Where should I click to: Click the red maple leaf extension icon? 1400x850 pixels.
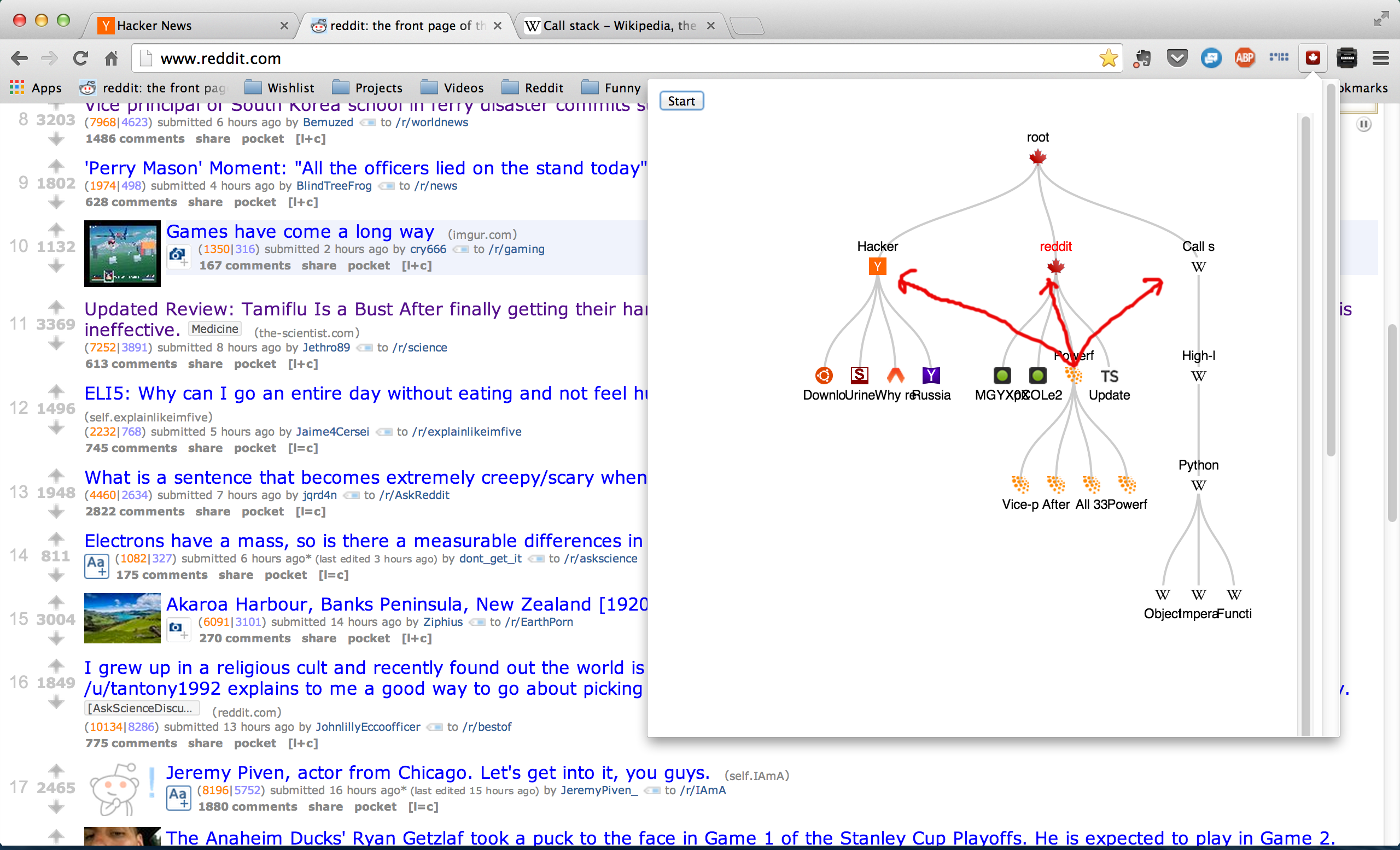pos(1312,58)
